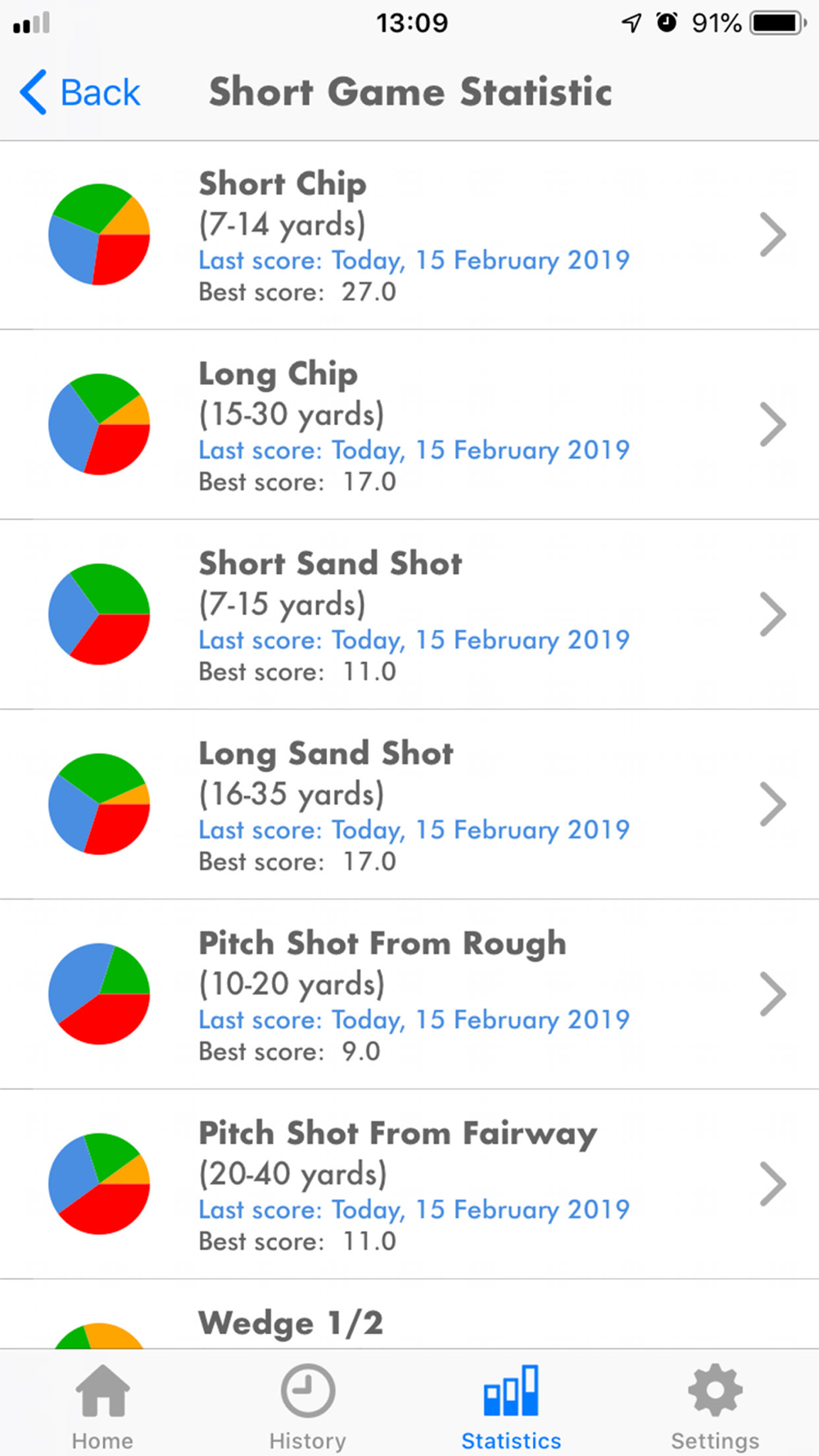Tap the Pitch Shot From Fairway pie chart

99,1184
